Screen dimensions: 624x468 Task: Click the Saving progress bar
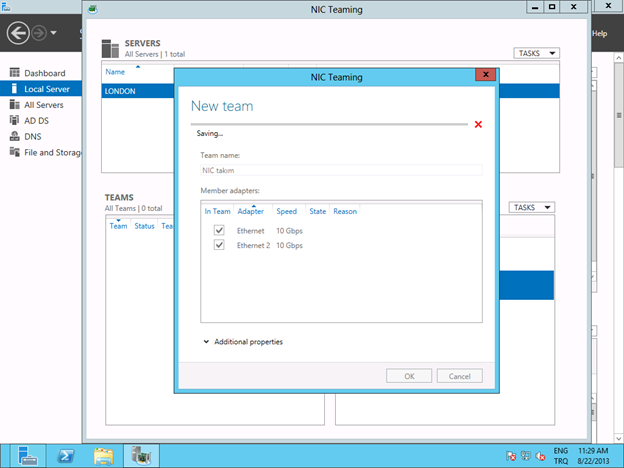329,125
